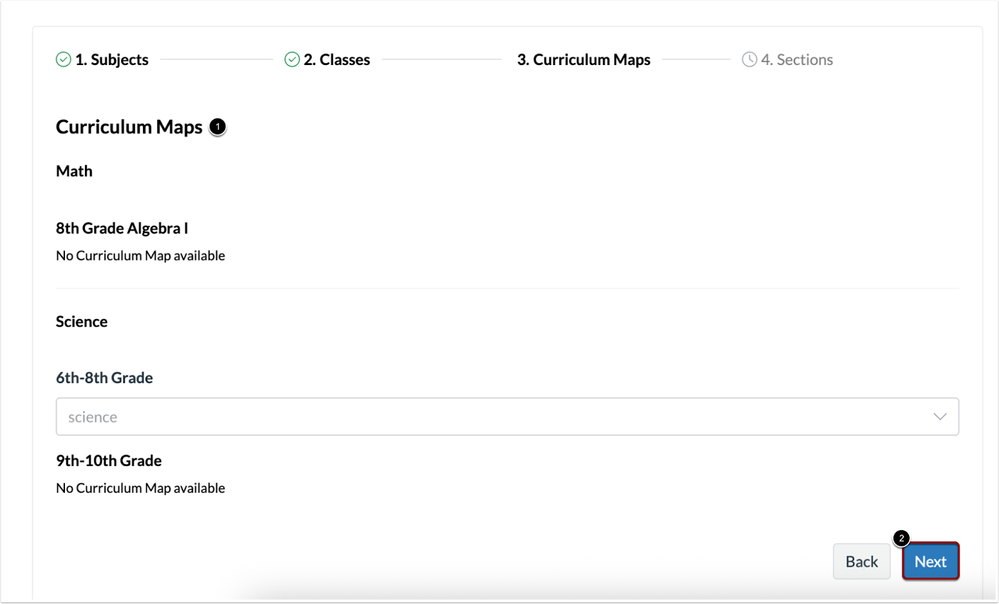Click the "8th Grade Algebra I" class name
This screenshot has width=999, height=604.
(122, 228)
